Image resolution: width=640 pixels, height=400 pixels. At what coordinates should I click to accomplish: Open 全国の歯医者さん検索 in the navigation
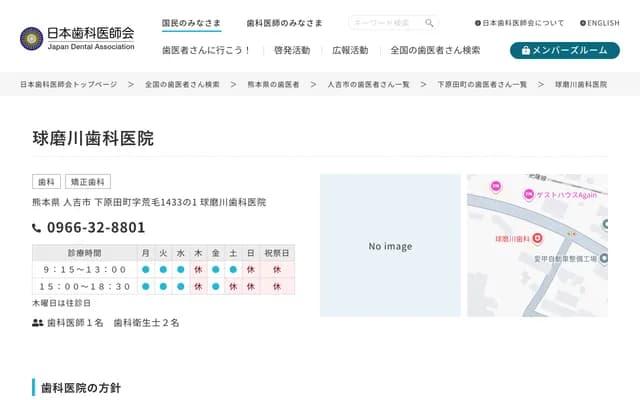pos(435,50)
